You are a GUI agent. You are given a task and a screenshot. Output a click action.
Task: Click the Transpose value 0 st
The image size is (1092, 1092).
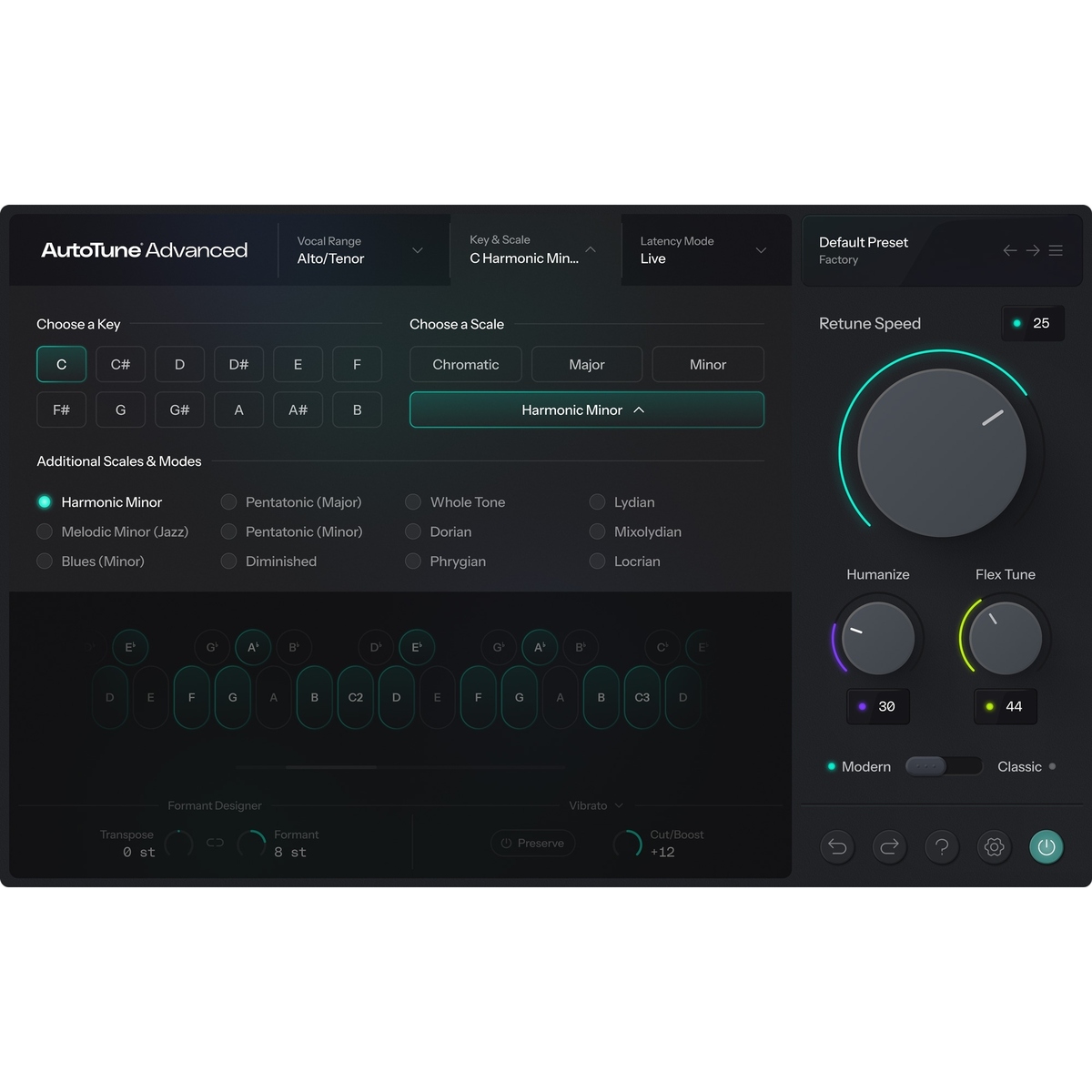pos(139,853)
